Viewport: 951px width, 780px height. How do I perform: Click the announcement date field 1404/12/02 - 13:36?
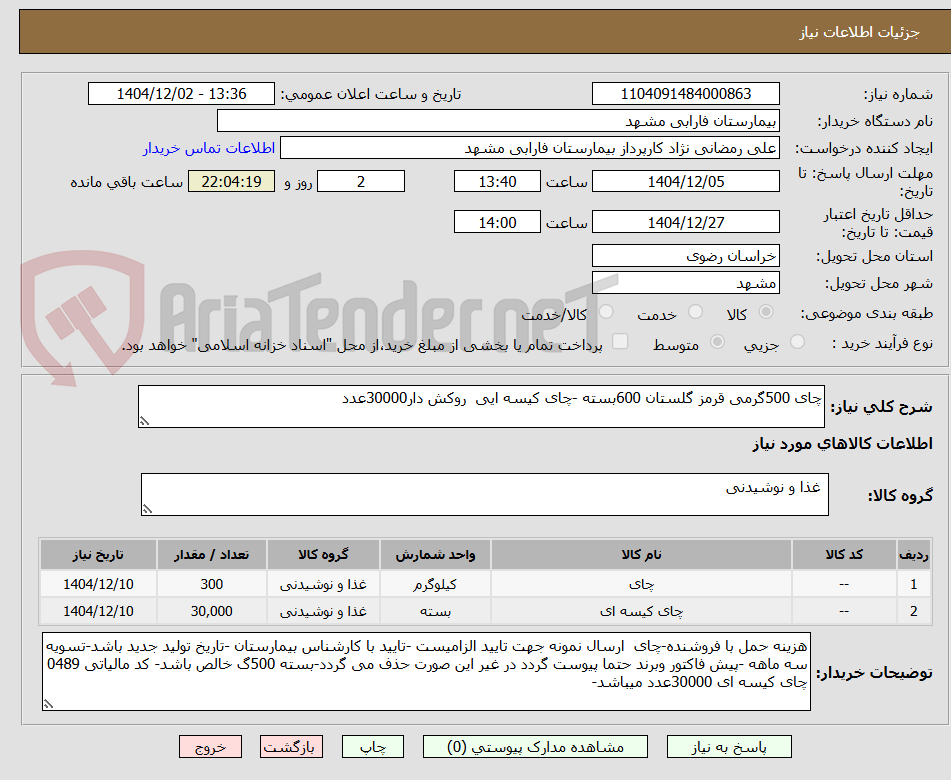click(x=181, y=94)
